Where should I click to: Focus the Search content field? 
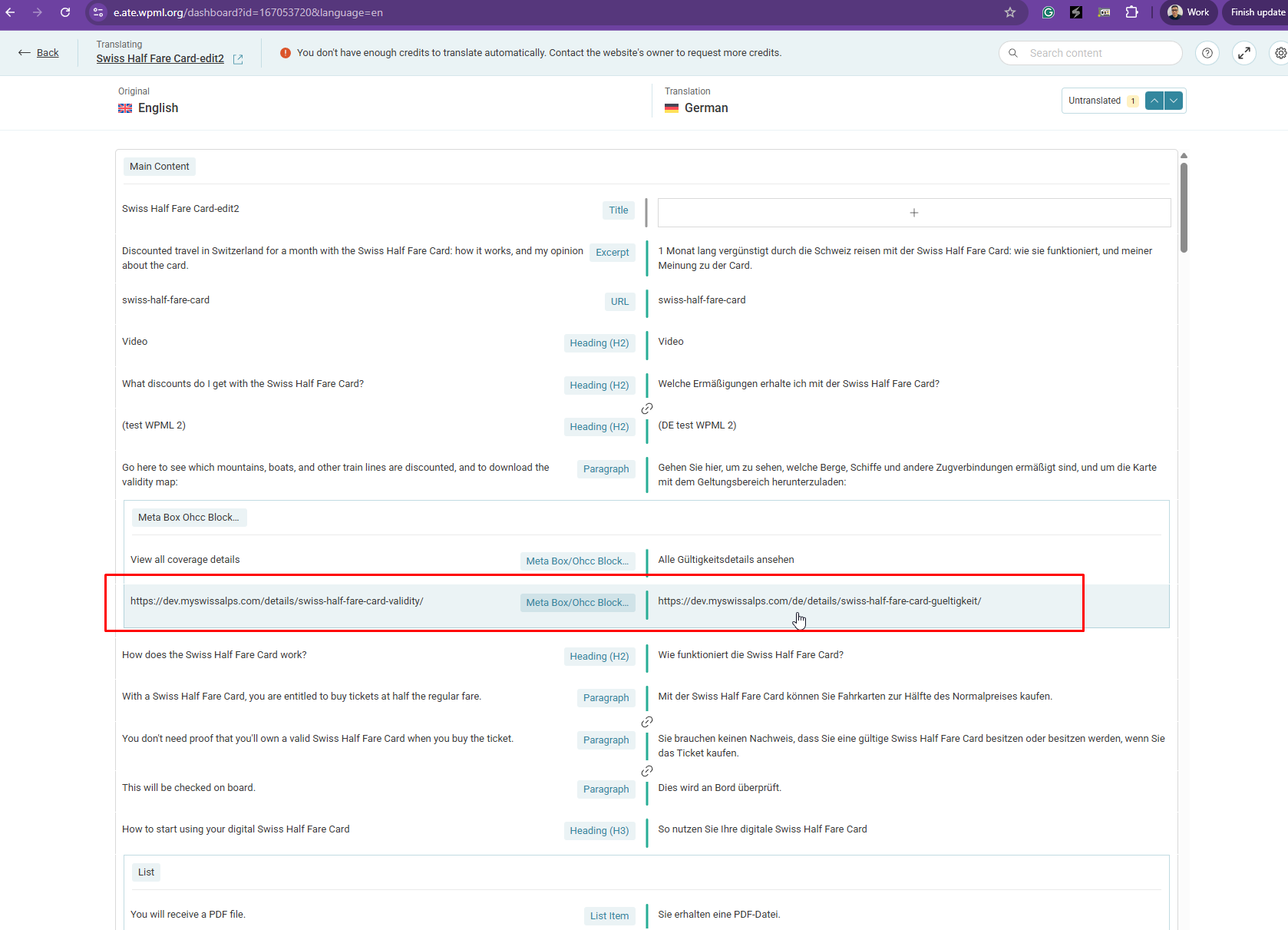click(x=1091, y=53)
